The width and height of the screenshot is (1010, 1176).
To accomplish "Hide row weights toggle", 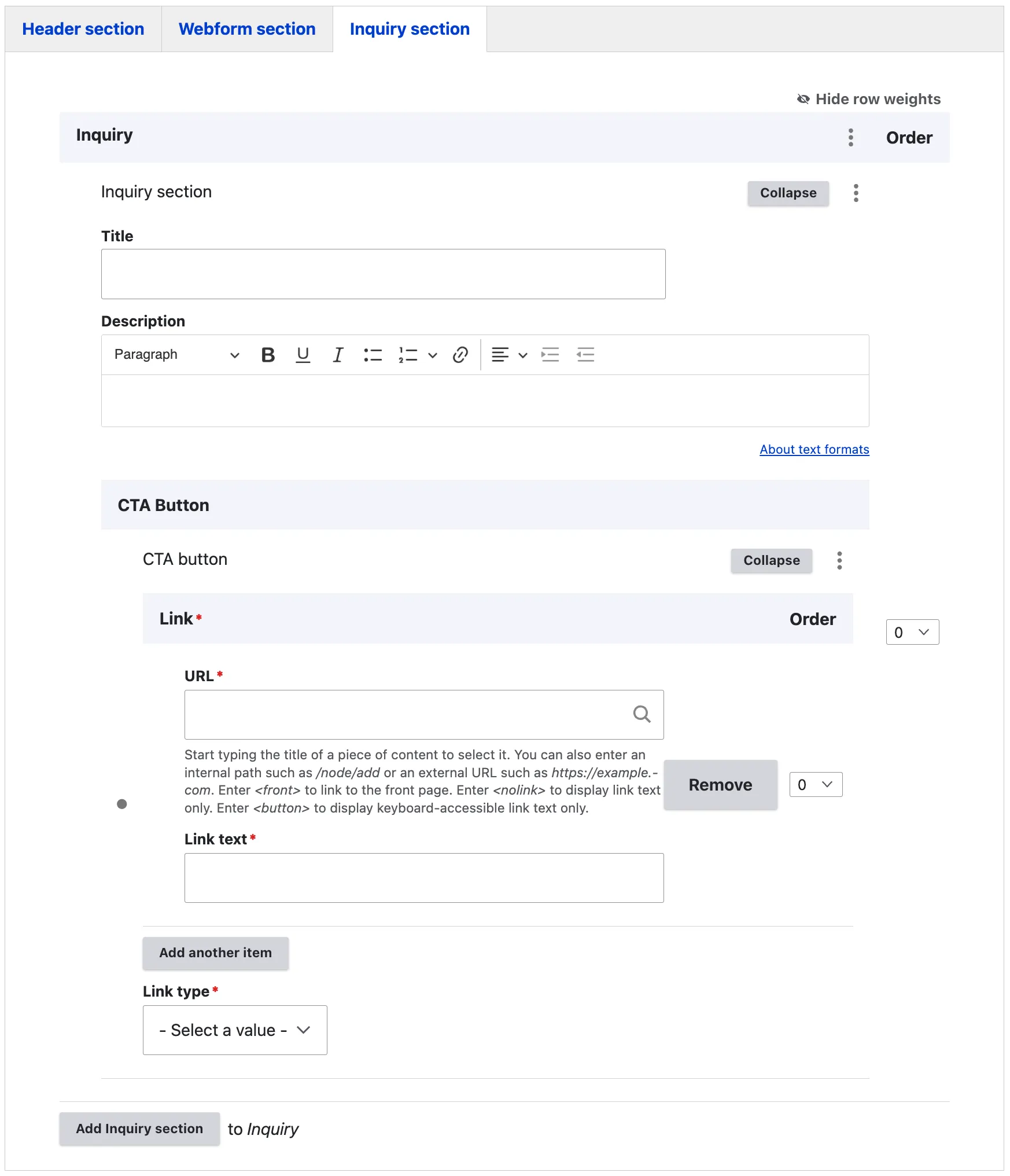I will click(x=869, y=99).
